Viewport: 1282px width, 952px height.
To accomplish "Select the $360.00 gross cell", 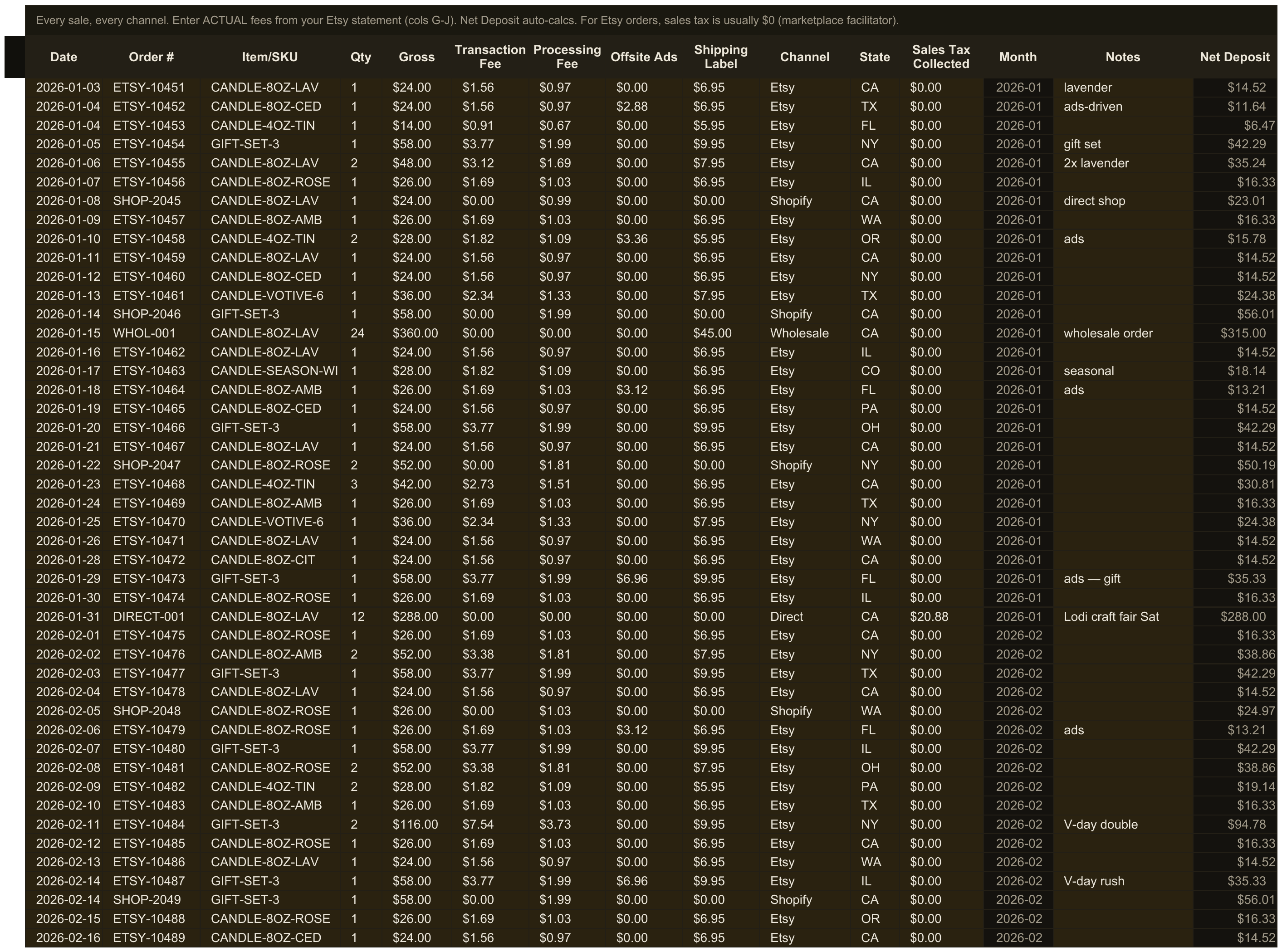I will click(x=416, y=333).
